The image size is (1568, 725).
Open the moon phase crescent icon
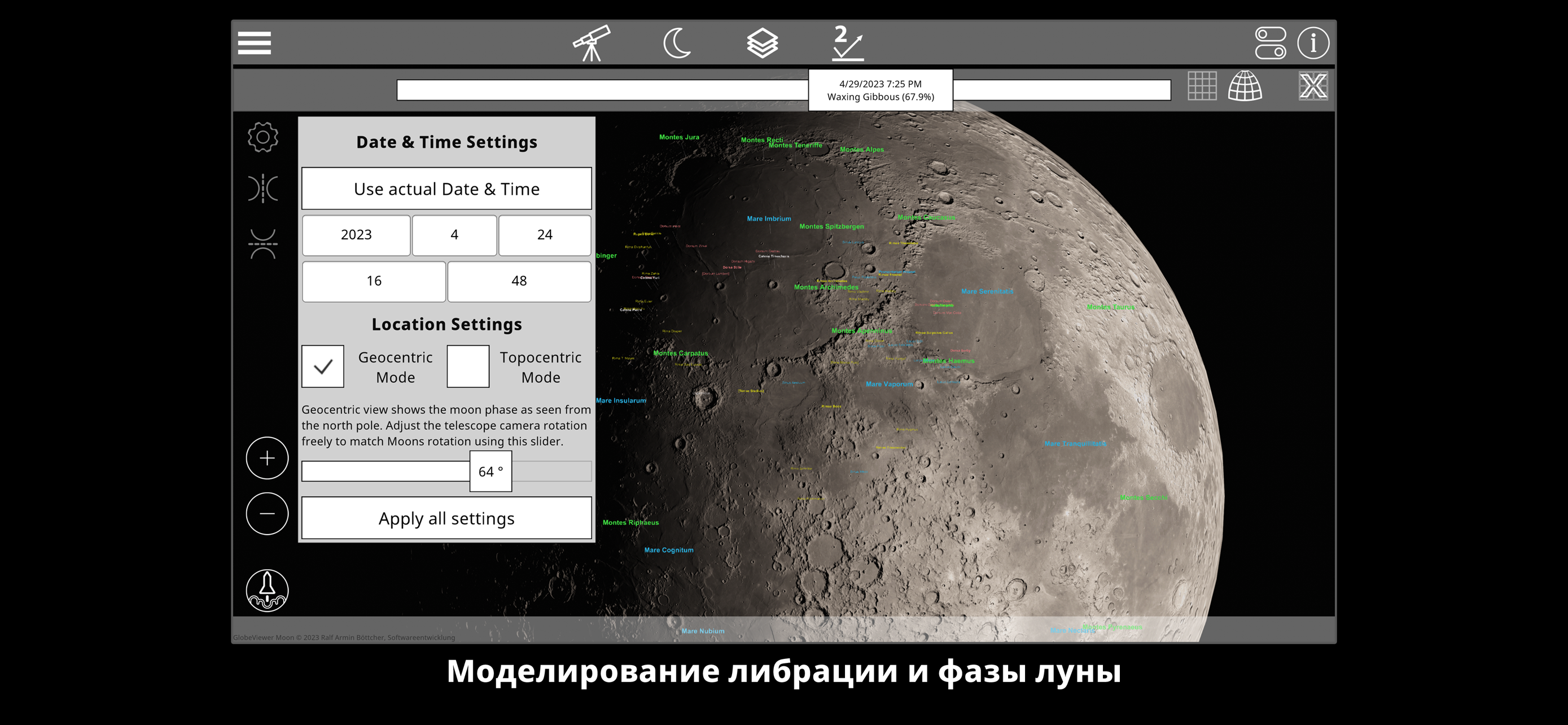[677, 42]
